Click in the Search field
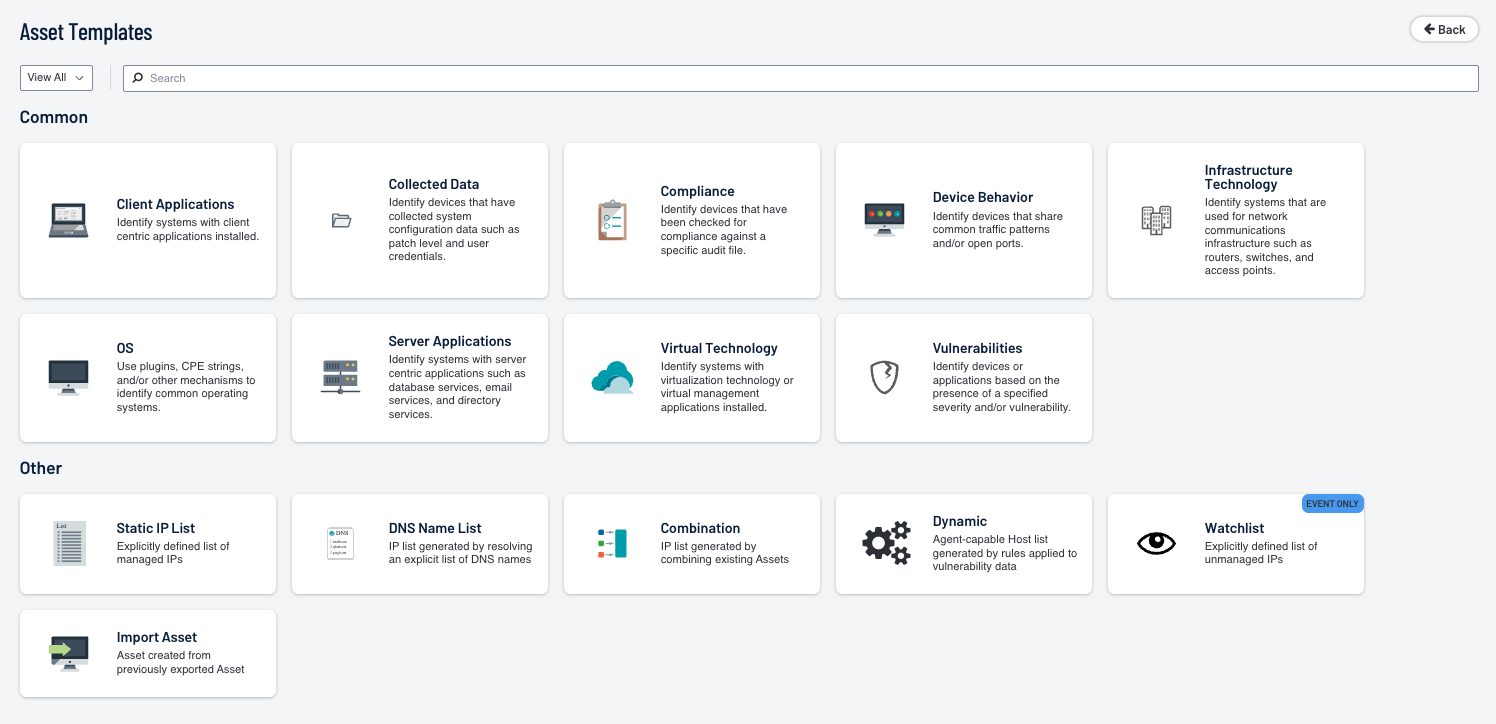Viewport: 1496px width, 724px height. pyautogui.click(x=800, y=78)
